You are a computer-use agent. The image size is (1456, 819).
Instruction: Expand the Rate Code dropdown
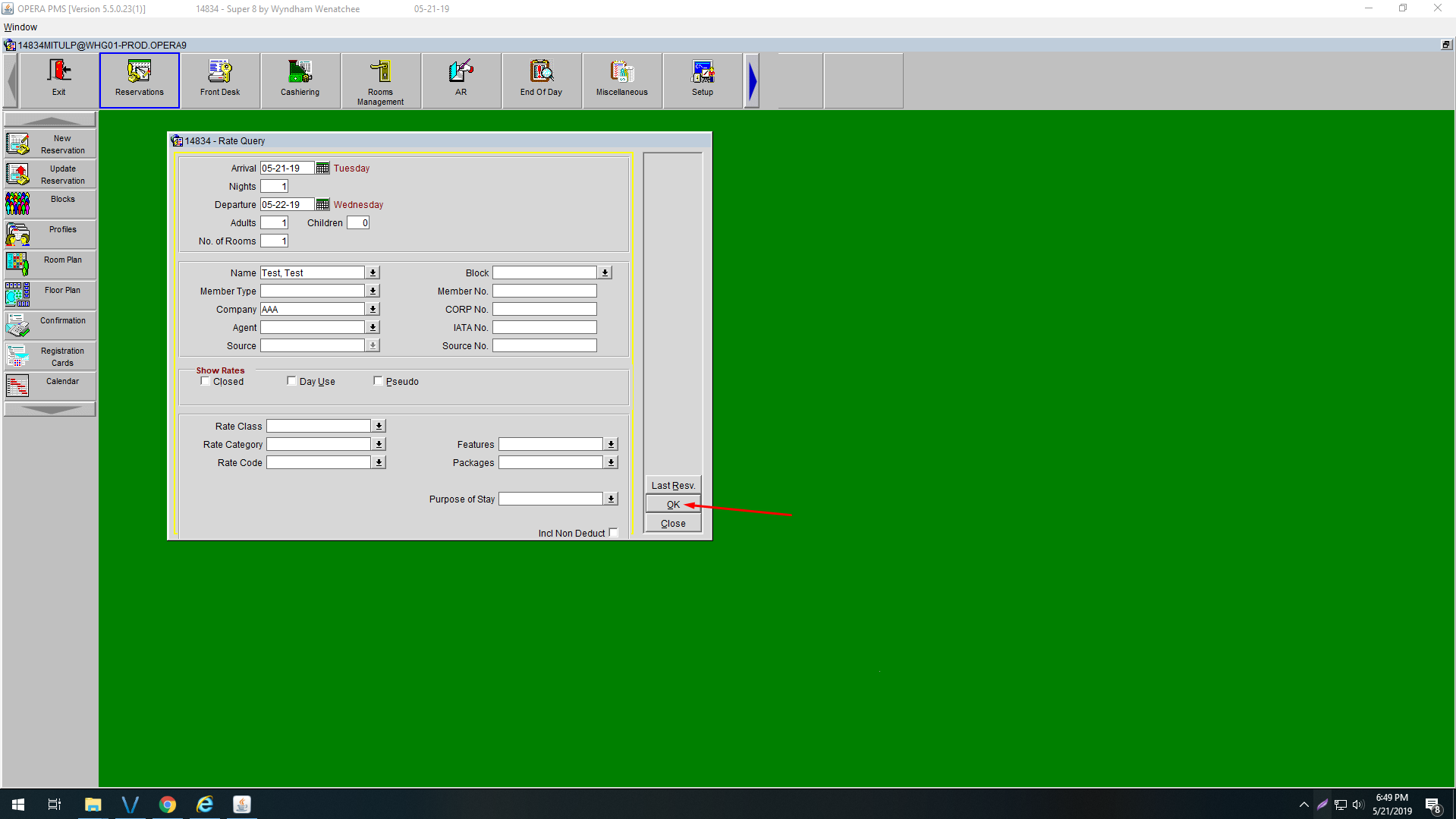(379, 463)
